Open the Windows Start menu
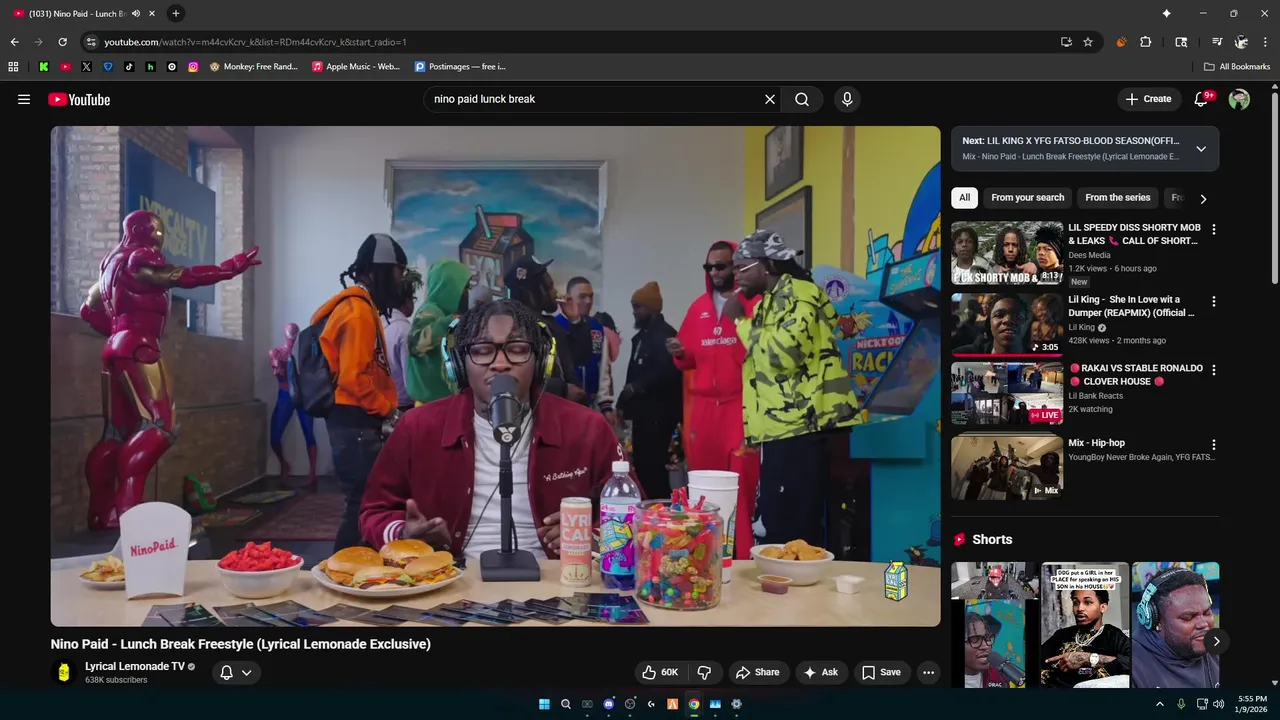 (x=544, y=704)
